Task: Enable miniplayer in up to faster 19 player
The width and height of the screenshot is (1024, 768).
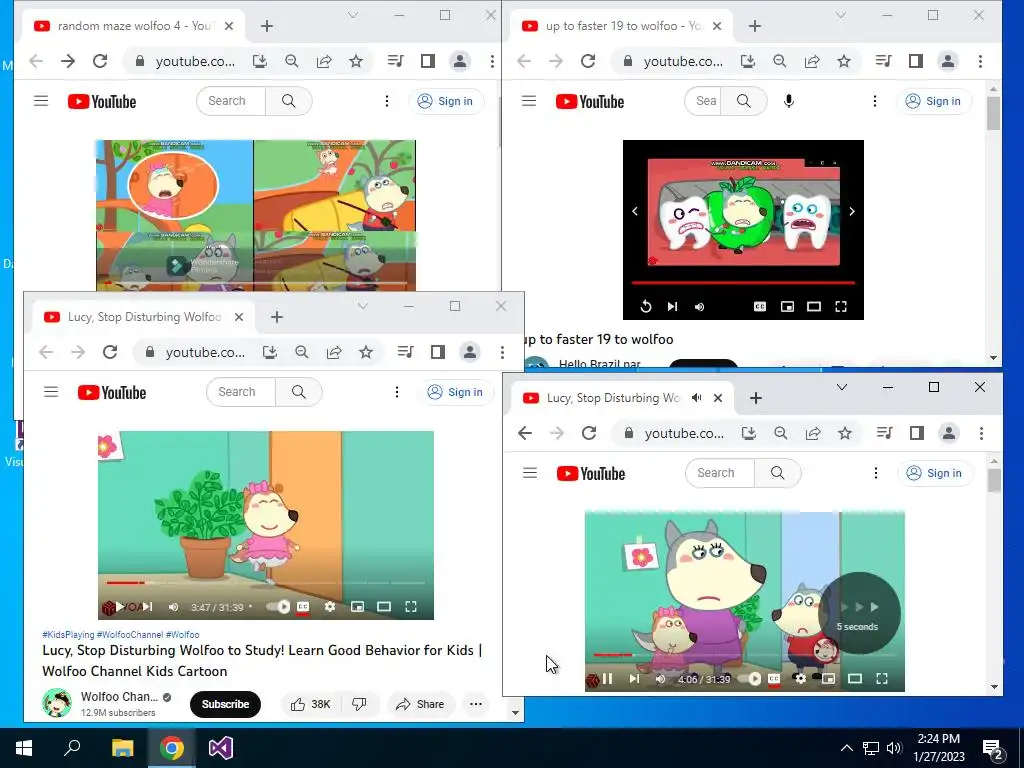Action: pos(788,306)
